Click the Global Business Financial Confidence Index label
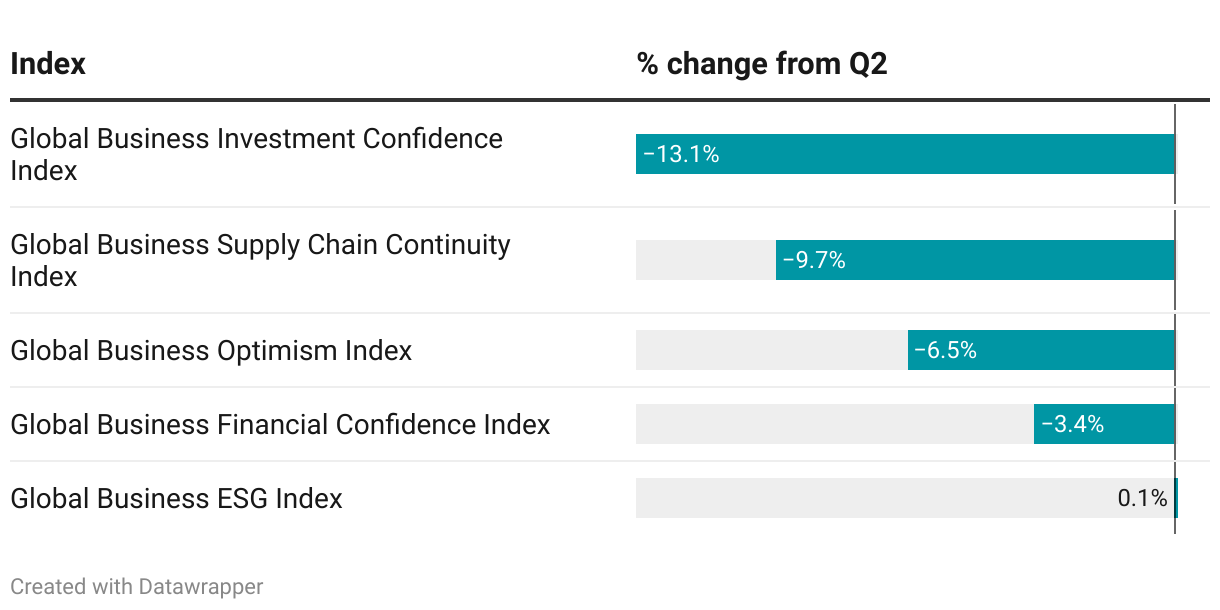This screenshot has width=1220, height=610. pyautogui.click(x=280, y=425)
